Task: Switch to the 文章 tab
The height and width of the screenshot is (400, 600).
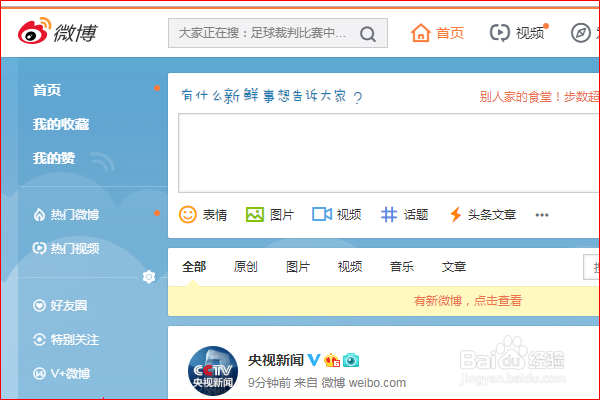Action: pos(454,266)
